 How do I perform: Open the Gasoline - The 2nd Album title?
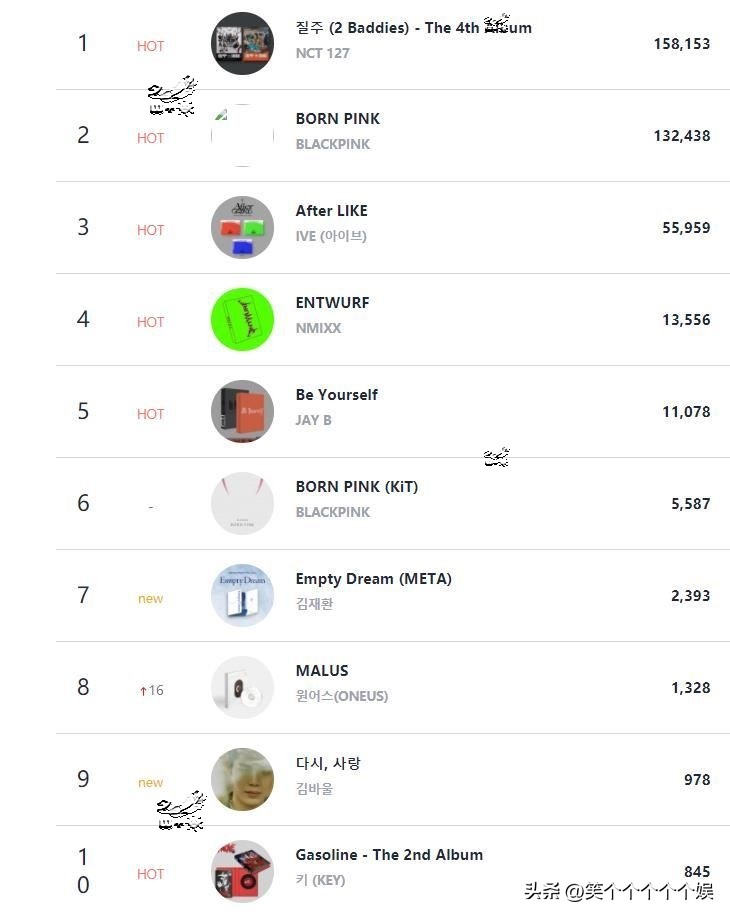[x=389, y=854]
